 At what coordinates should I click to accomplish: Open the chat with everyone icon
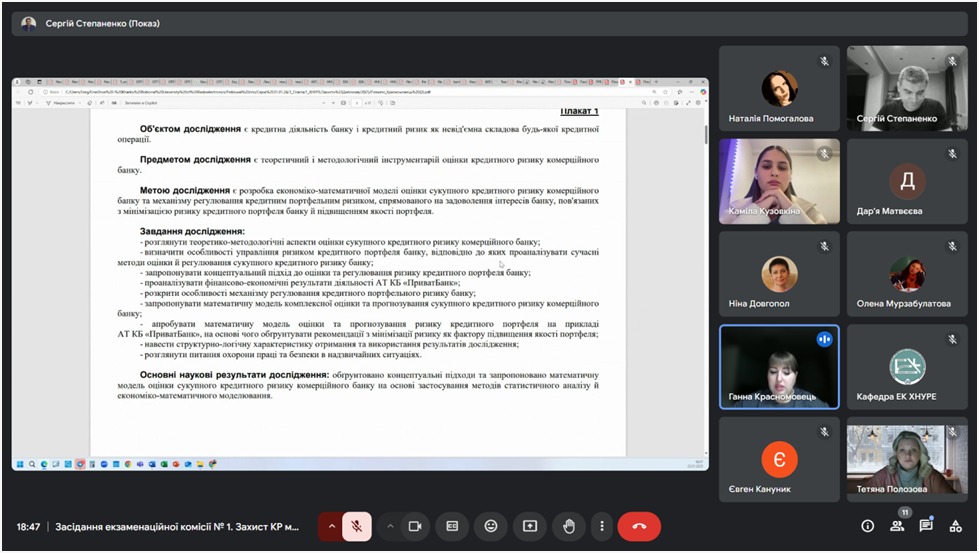[x=926, y=526]
